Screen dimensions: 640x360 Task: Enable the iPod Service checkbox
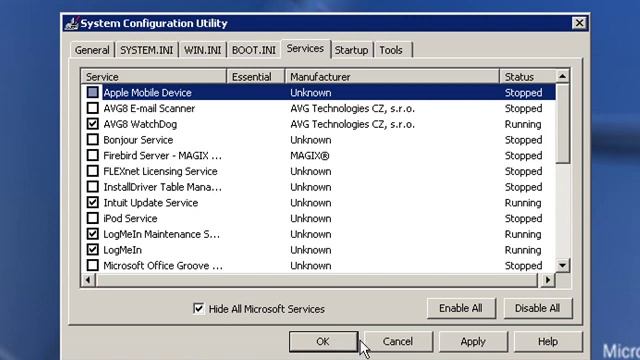93,218
